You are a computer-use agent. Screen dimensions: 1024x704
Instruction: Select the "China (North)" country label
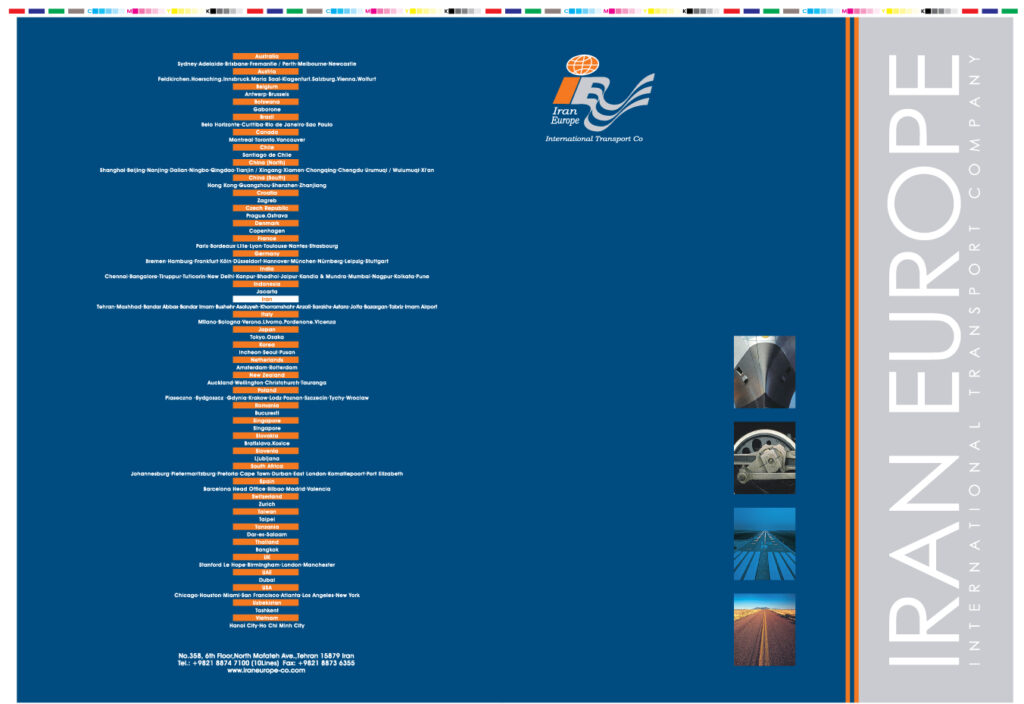click(x=266, y=163)
